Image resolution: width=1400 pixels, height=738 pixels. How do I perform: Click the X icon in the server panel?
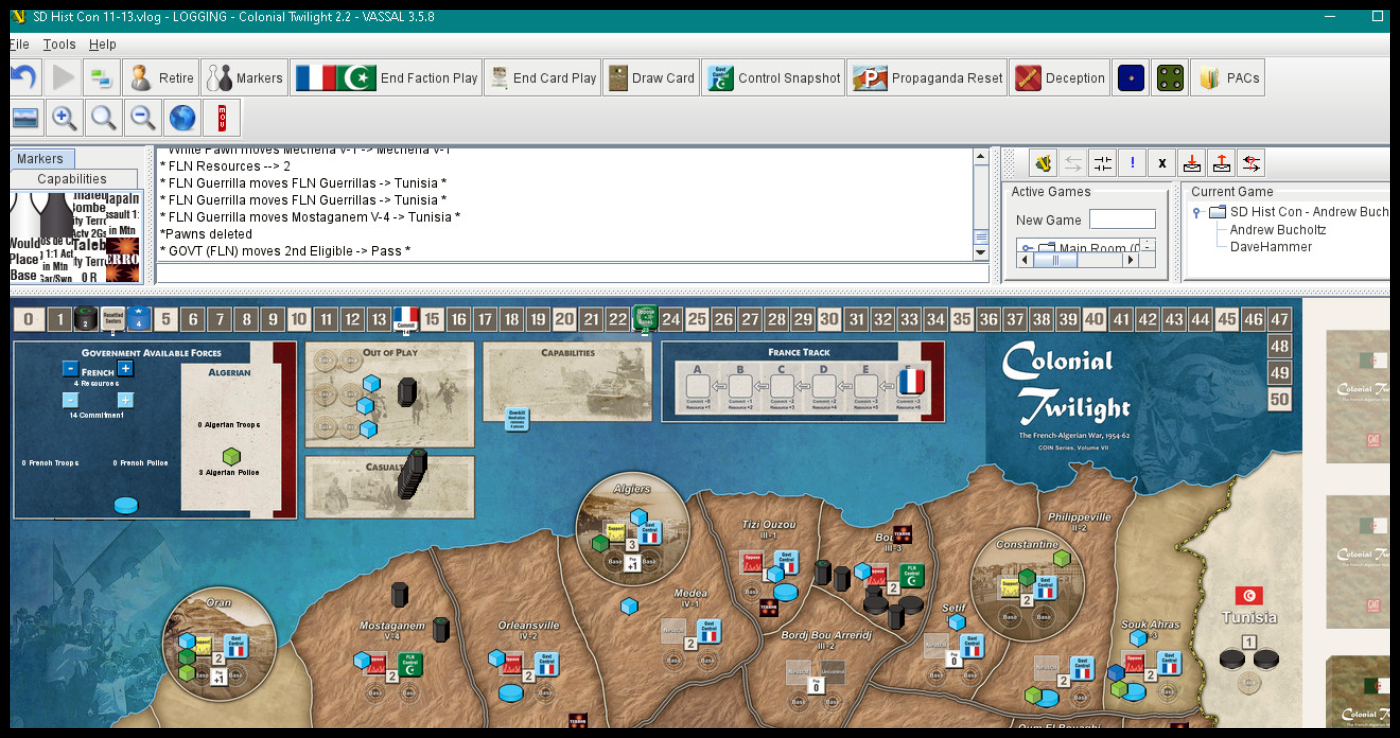point(1161,163)
